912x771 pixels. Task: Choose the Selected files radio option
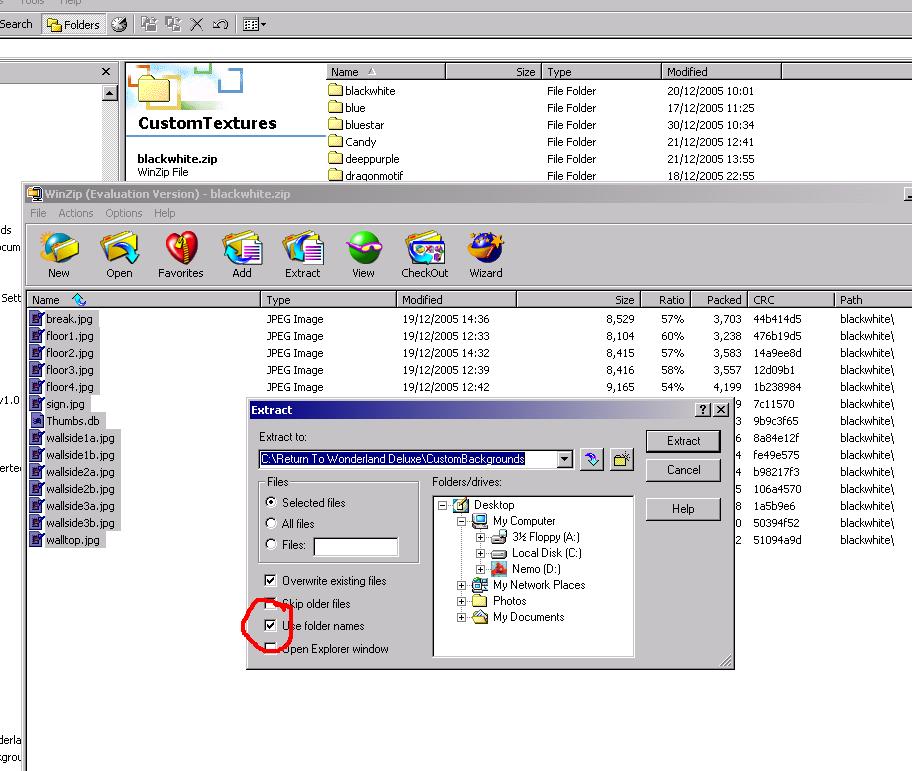270,502
